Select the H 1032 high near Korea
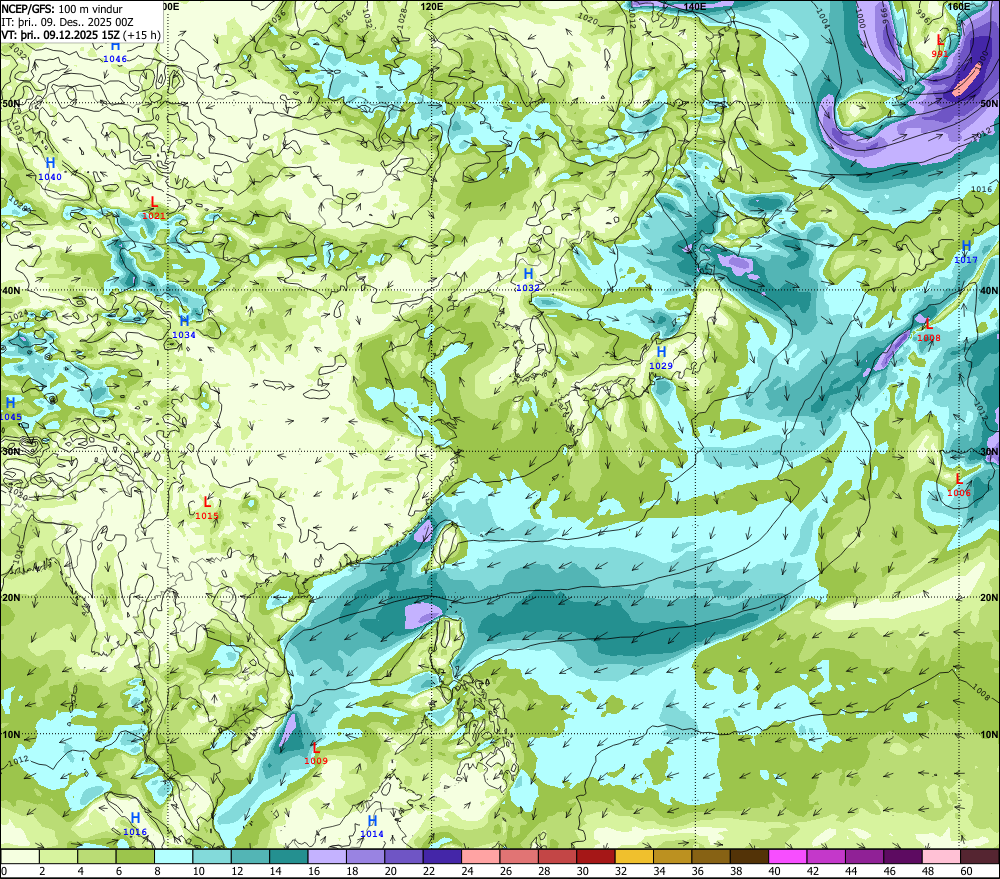This screenshot has width=1000, height=879. click(x=528, y=280)
